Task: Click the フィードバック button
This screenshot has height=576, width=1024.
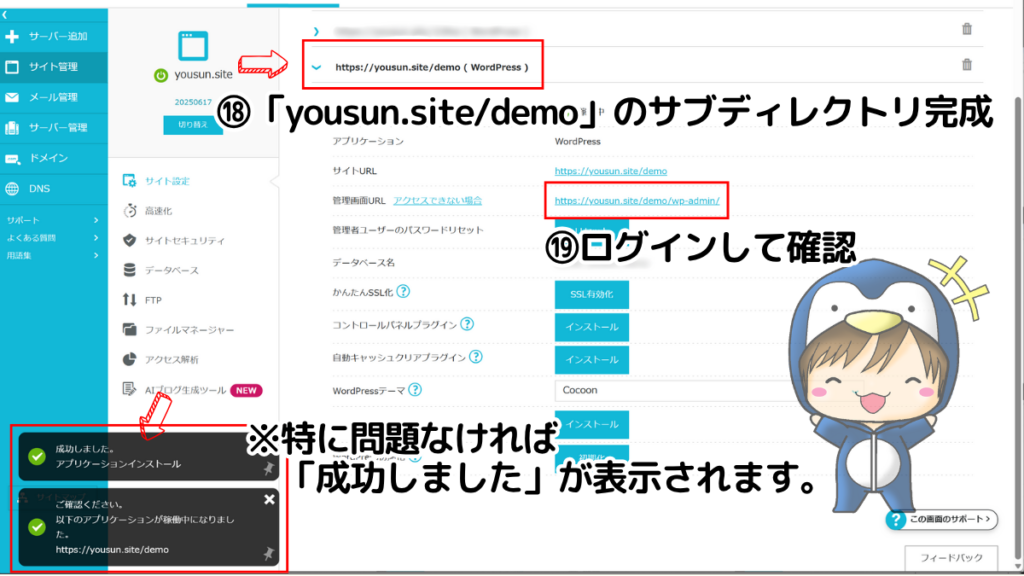Action: (951, 558)
